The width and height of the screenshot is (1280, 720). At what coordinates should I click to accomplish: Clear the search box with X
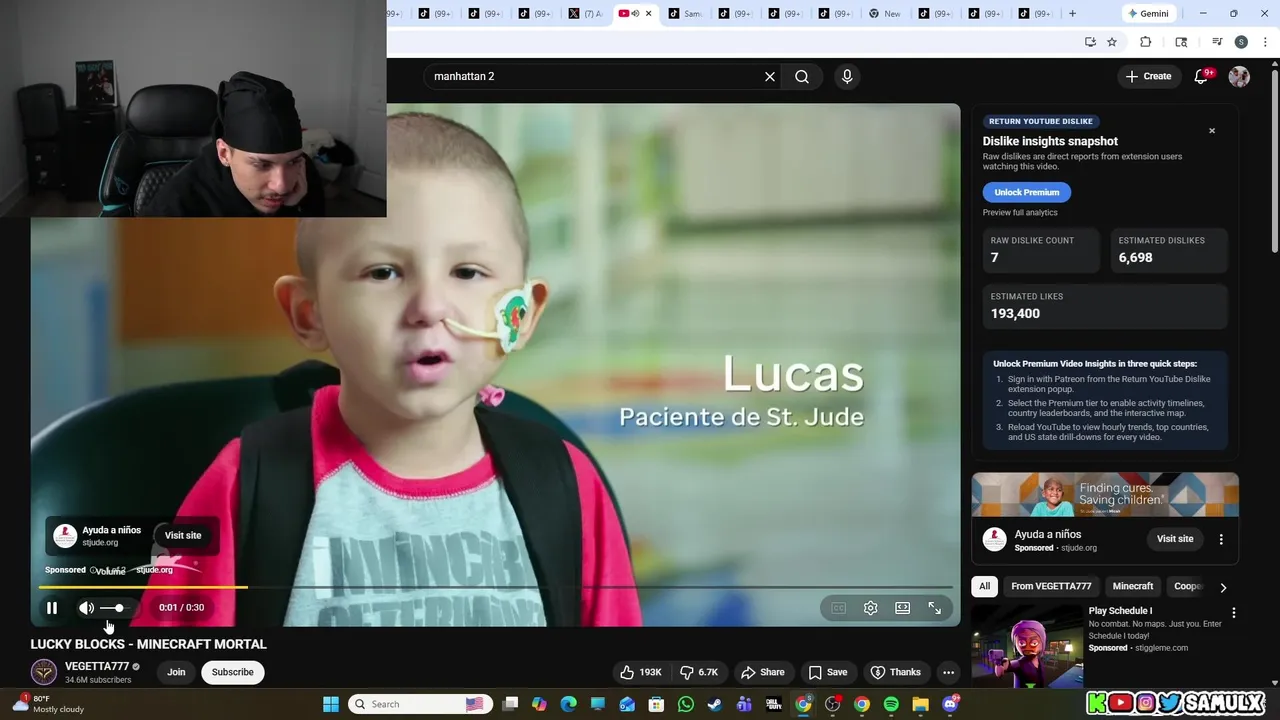(x=770, y=77)
